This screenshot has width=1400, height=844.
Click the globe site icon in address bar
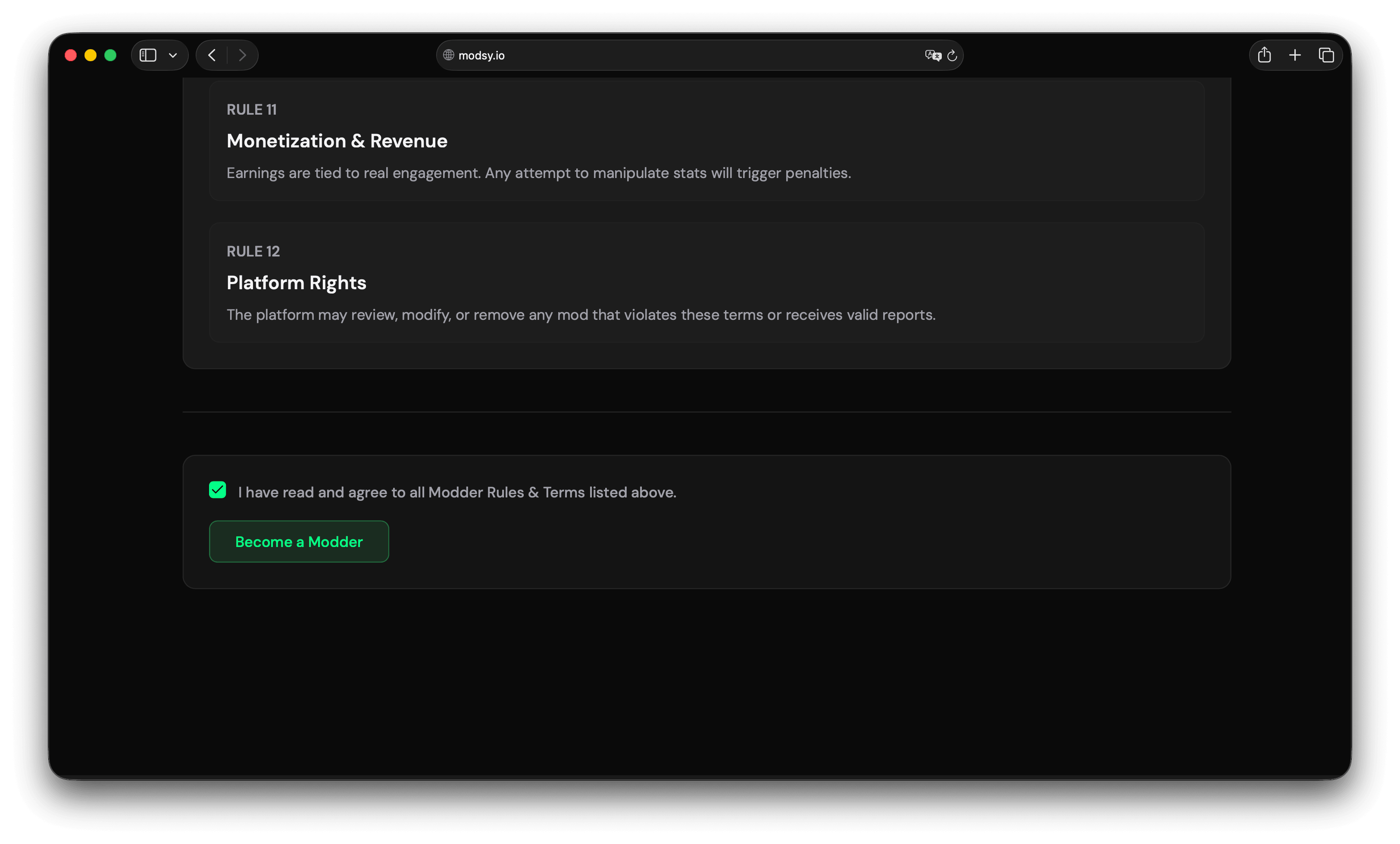tap(448, 55)
